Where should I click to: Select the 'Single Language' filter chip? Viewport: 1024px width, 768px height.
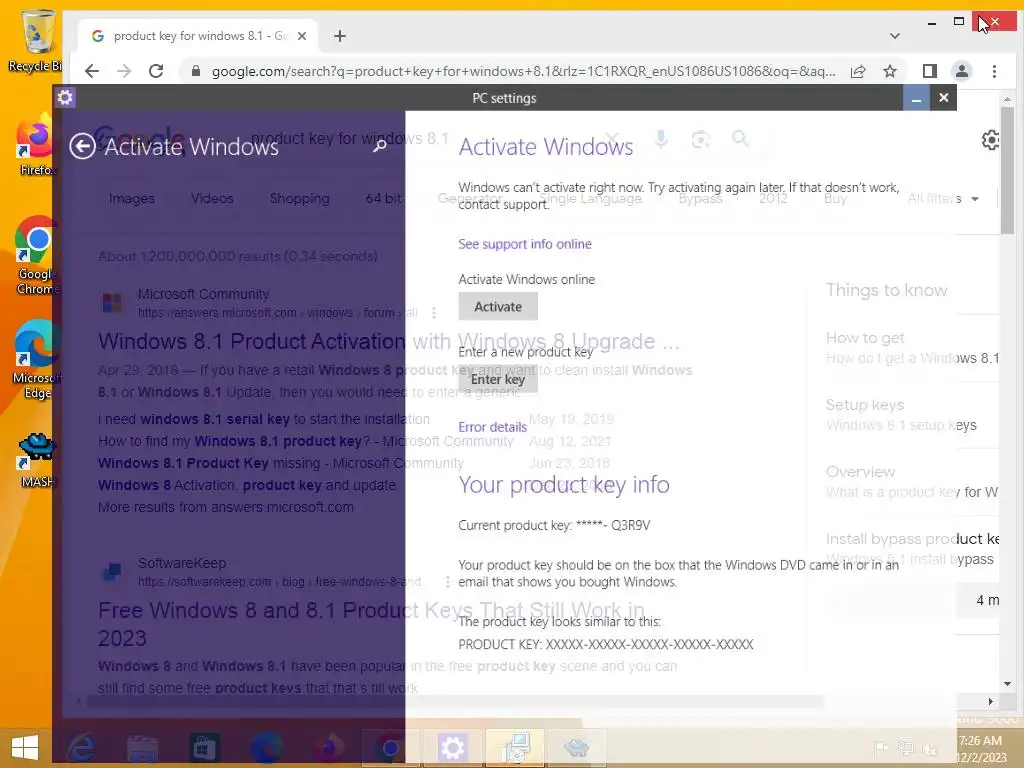(590, 199)
